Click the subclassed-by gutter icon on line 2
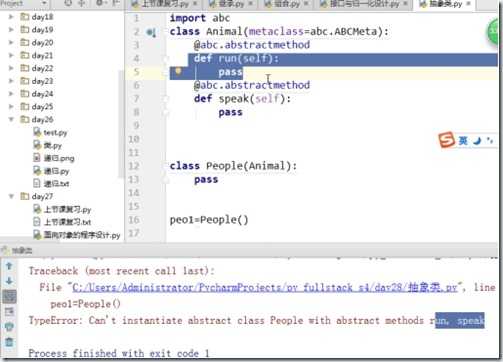503x362 pixels. [151, 32]
